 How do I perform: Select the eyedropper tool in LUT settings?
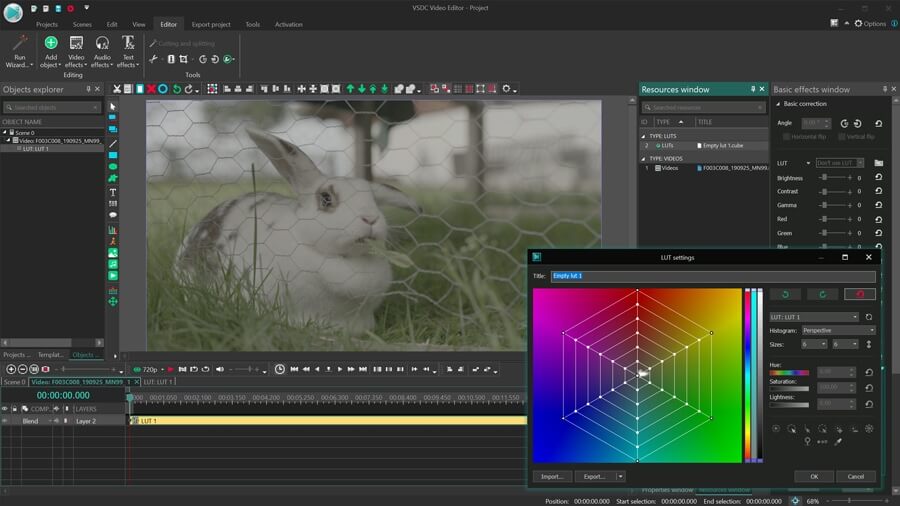click(838, 442)
